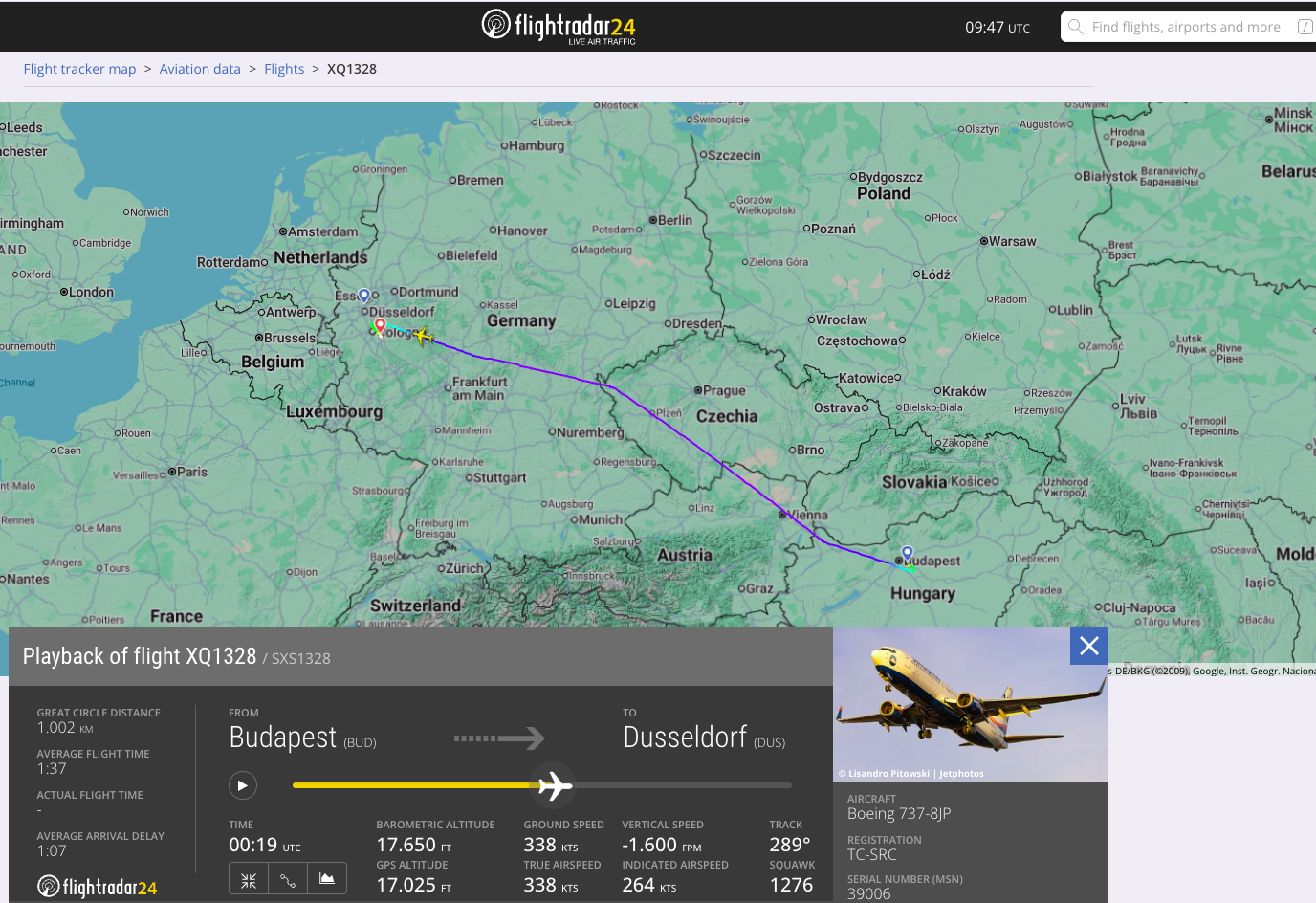Click the Flightradar24 logo in the header
1316x903 pixels.
[x=558, y=26]
